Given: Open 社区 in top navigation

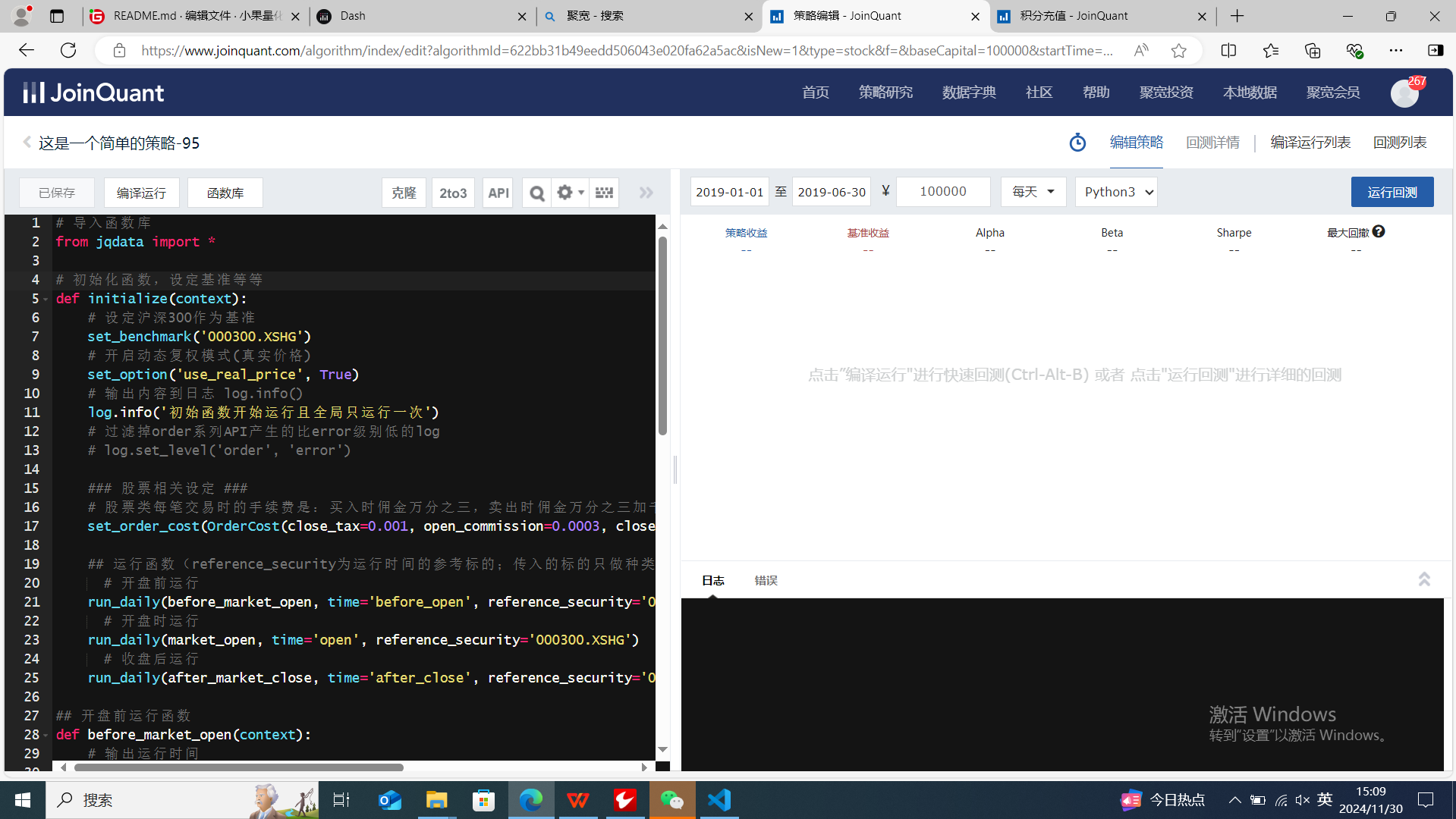Looking at the screenshot, I should [x=1039, y=93].
